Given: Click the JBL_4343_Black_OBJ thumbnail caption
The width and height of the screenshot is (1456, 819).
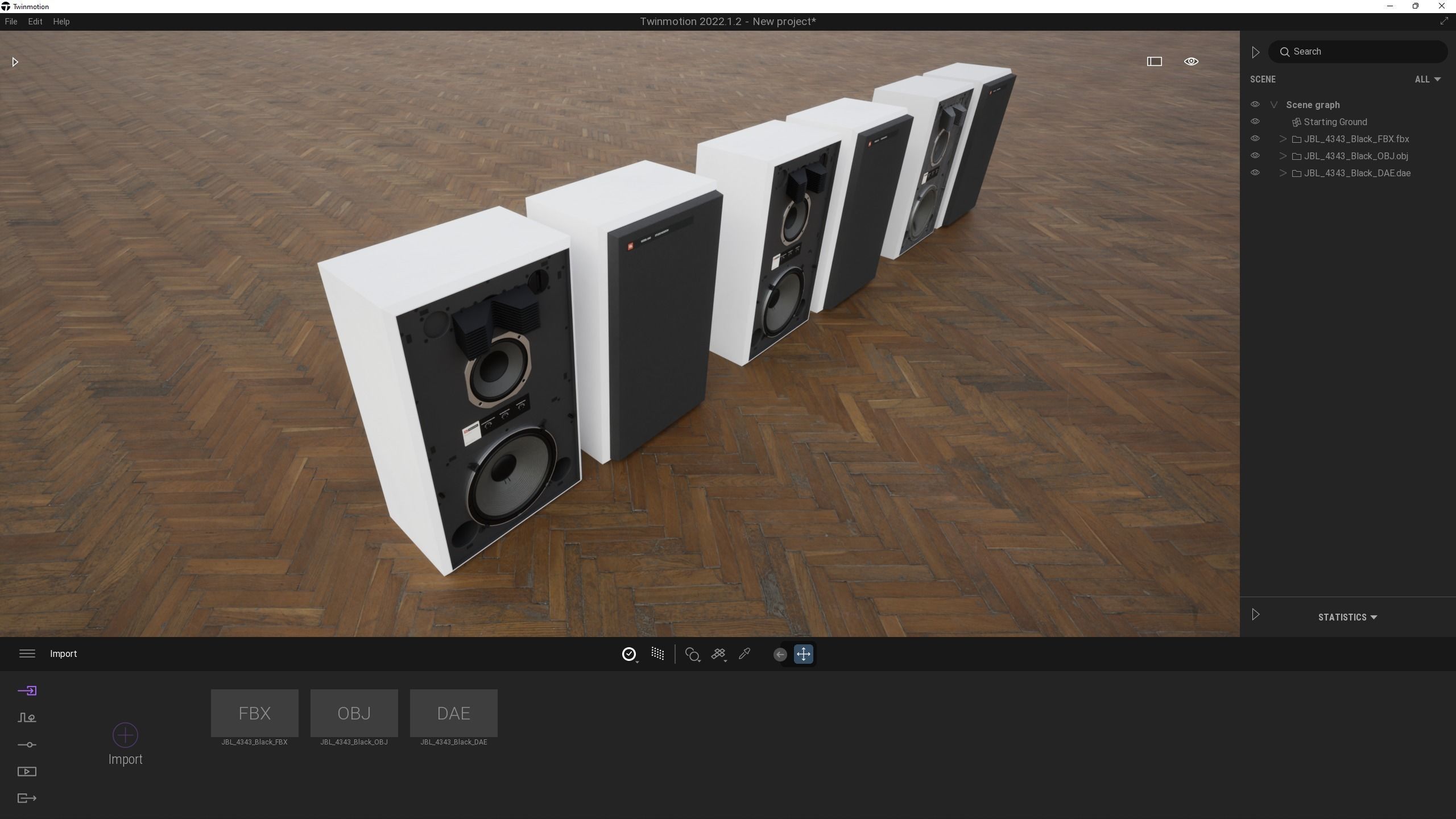Looking at the screenshot, I should 354,742.
